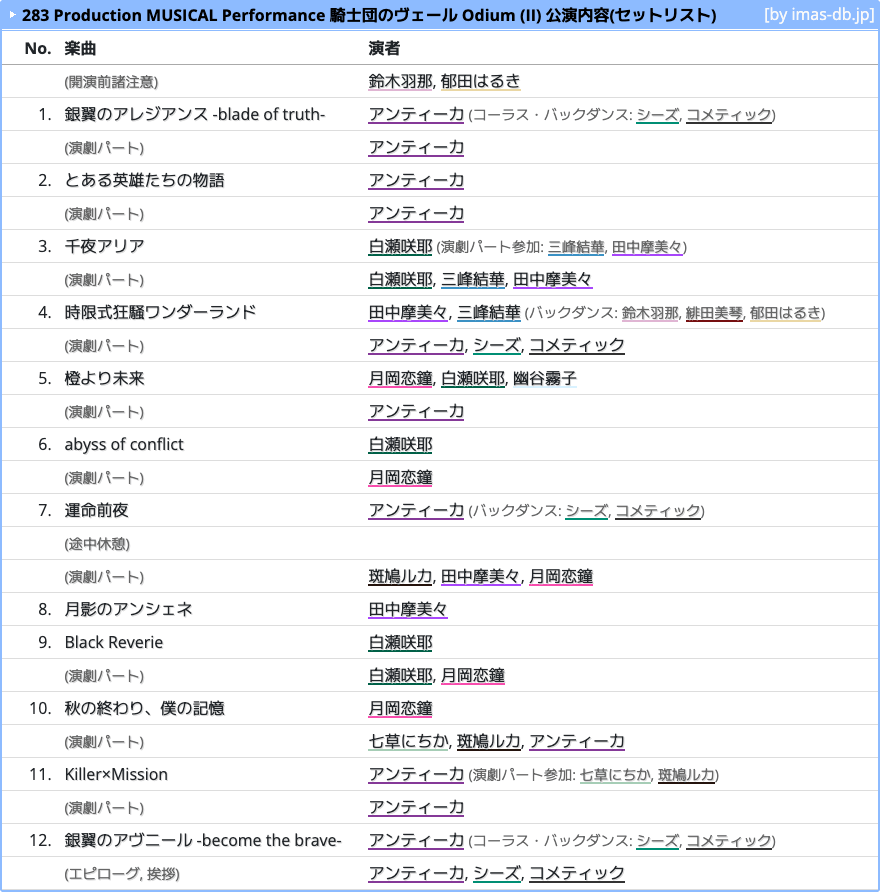Viewport: 880px width, 892px height.
Task: Open 白瀬咲耶 link in the 千夜アリア row
Action: click(x=400, y=246)
